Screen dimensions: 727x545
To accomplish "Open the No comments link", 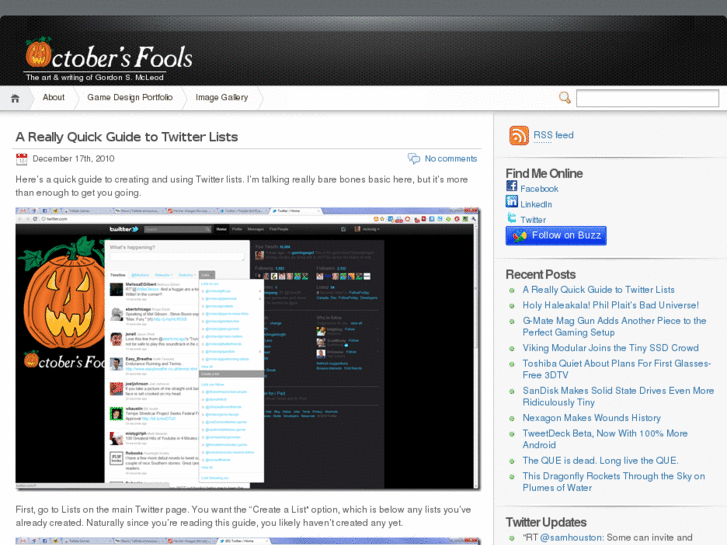I will coord(451,159).
